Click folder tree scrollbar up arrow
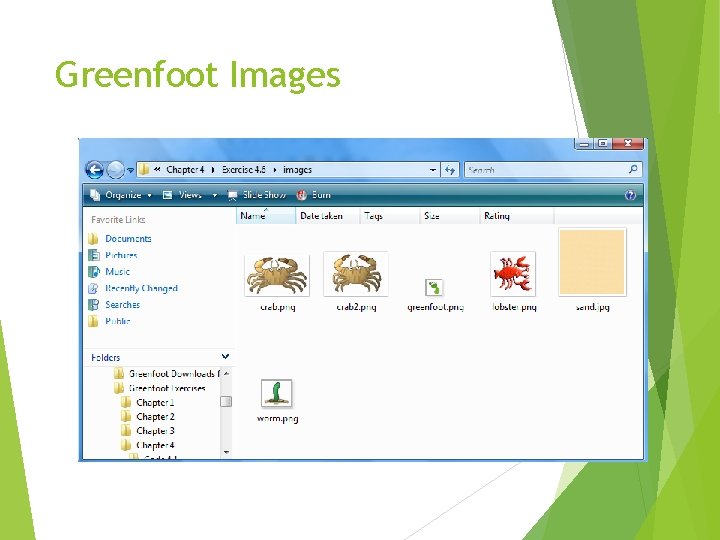 point(226,373)
